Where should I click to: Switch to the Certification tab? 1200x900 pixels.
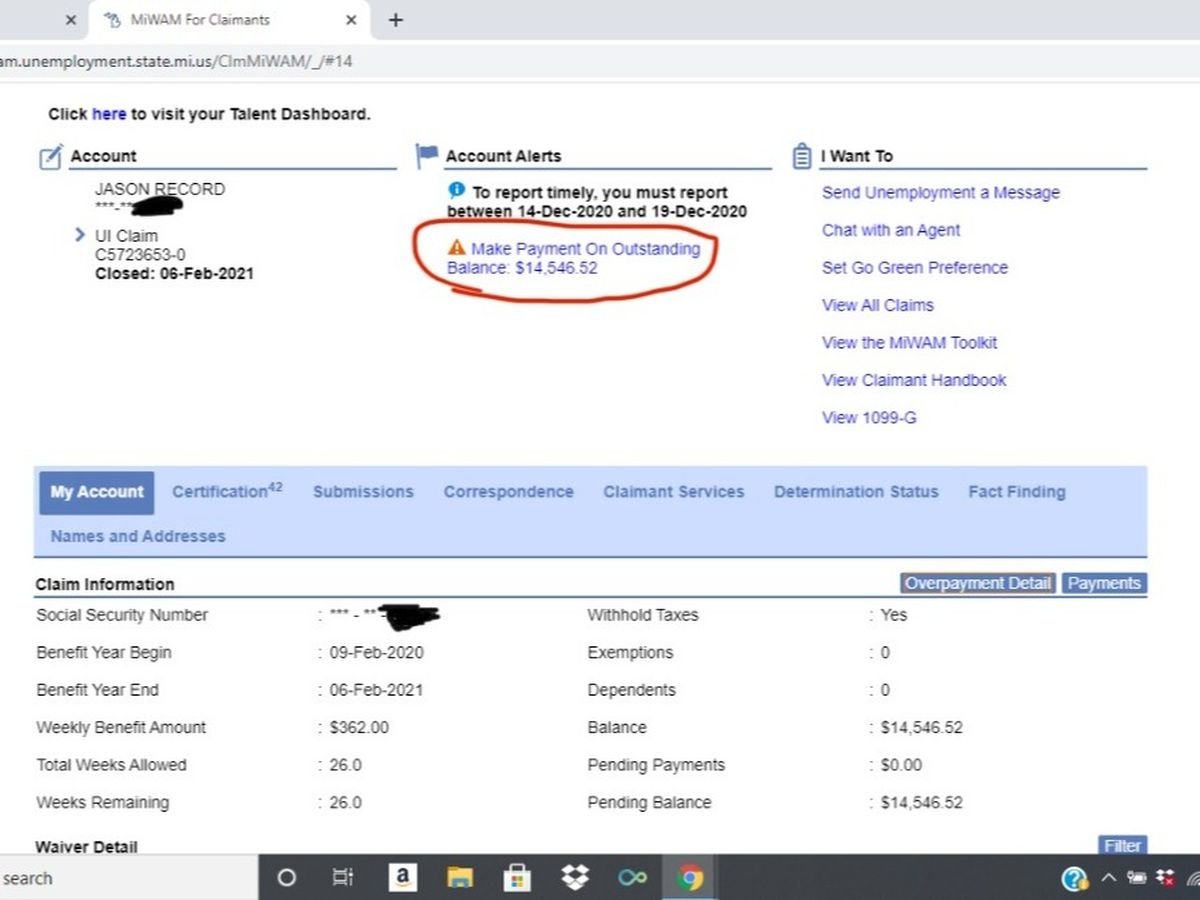click(227, 491)
